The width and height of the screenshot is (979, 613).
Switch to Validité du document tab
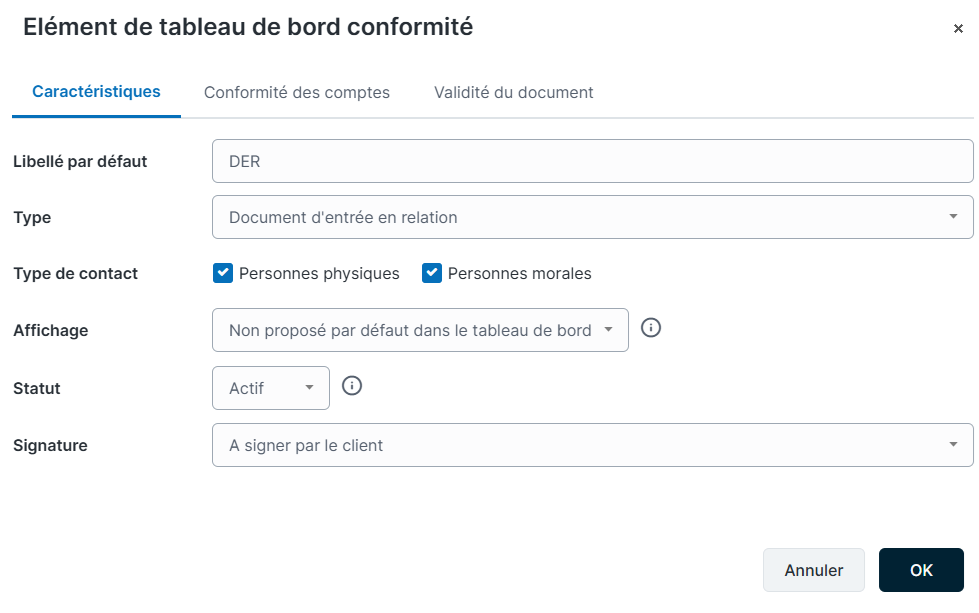(x=513, y=92)
